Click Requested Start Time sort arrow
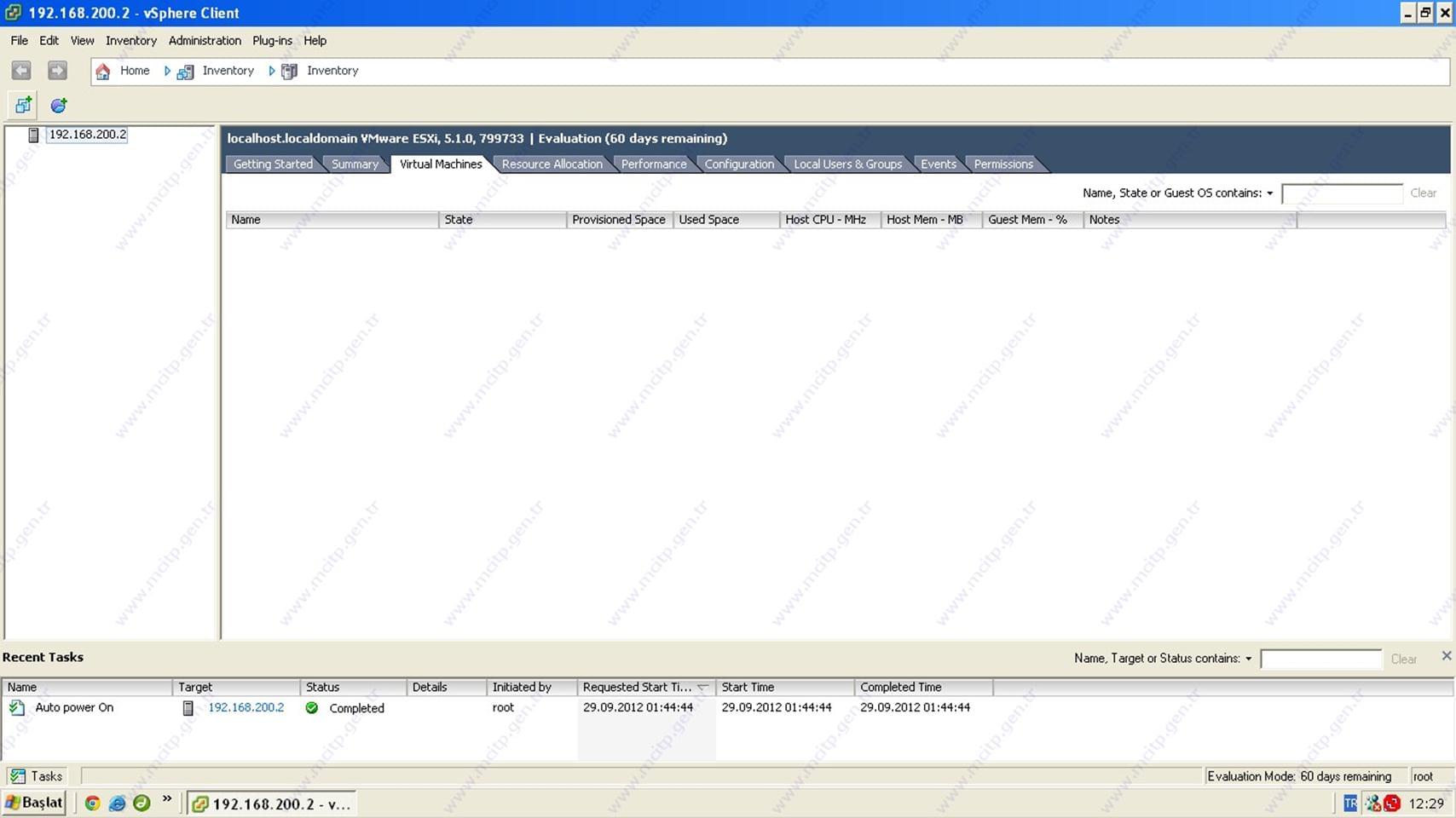1456x818 pixels. pos(702,688)
